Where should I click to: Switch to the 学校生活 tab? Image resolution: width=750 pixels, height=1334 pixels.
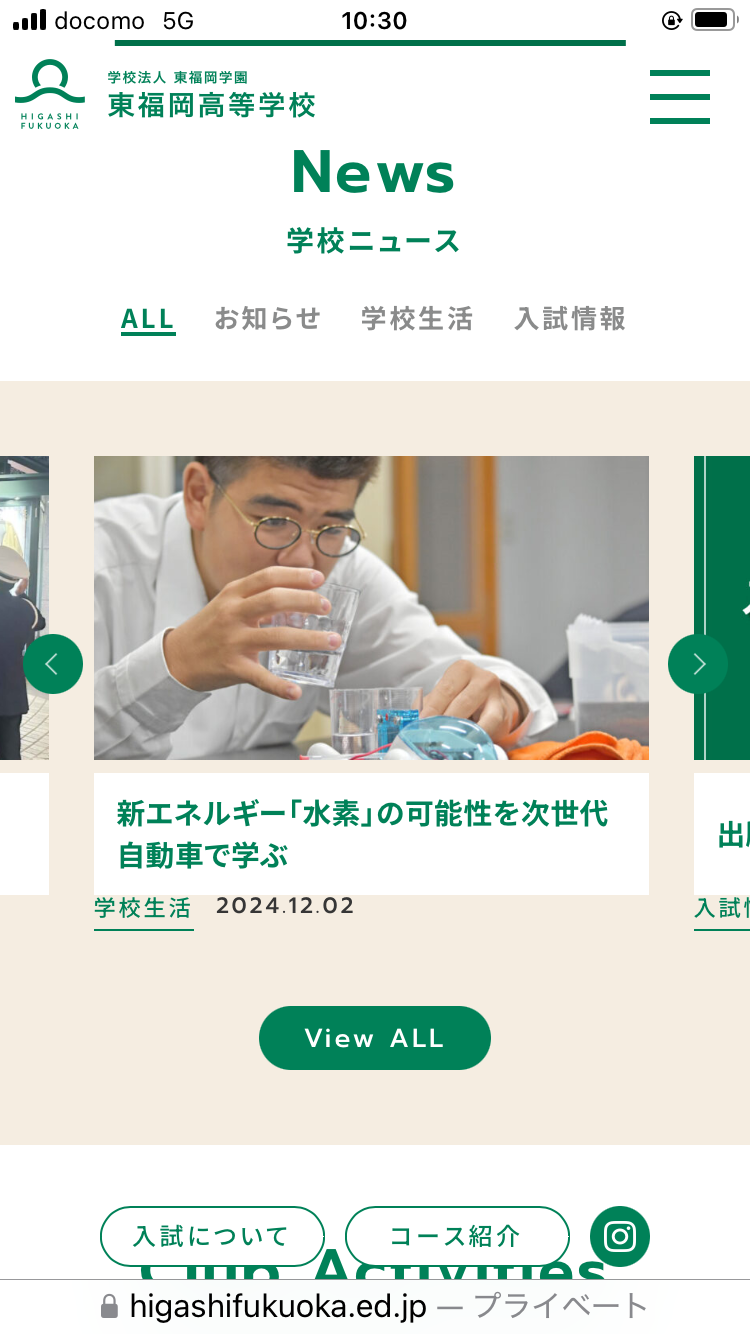coord(417,319)
